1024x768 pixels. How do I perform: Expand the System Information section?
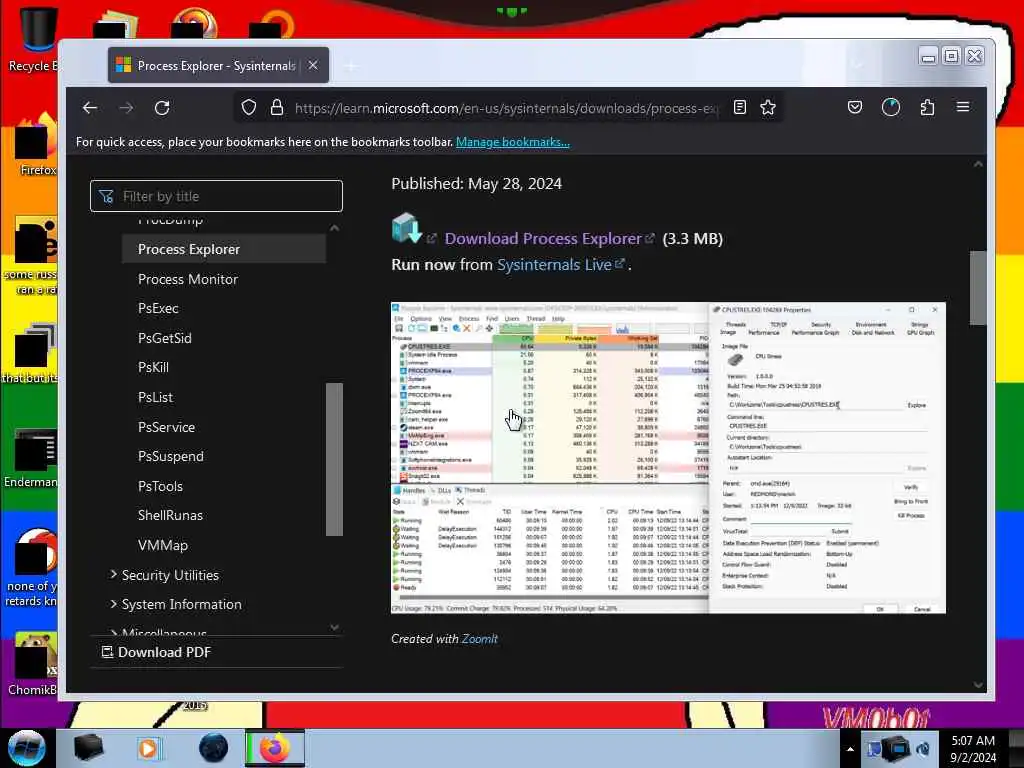click(176, 604)
